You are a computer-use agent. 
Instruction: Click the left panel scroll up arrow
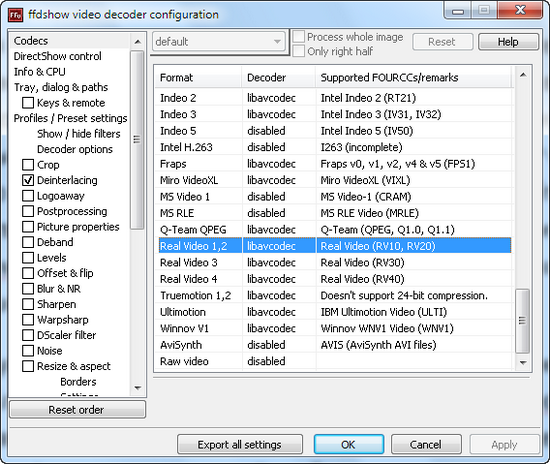(138, 42)
